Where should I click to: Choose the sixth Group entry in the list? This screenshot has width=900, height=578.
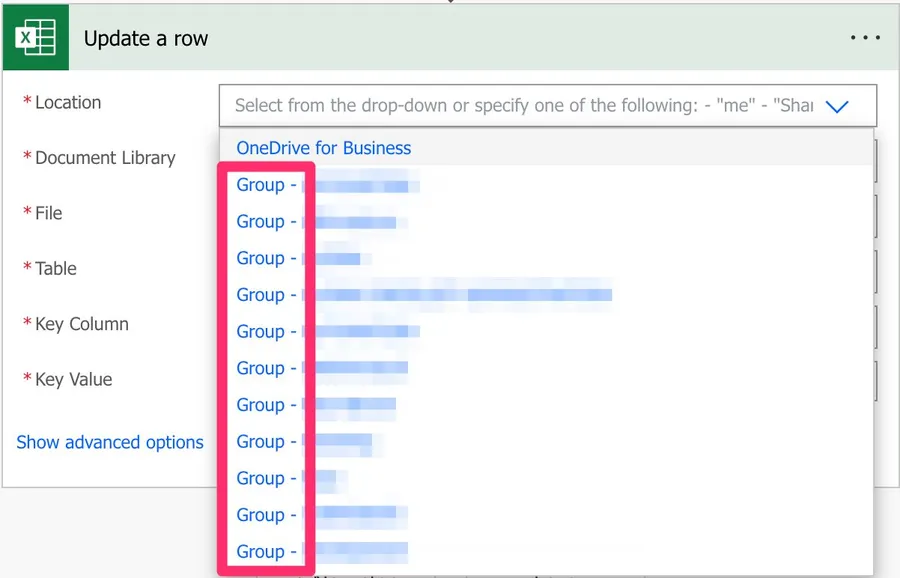[x=322, y=368]
